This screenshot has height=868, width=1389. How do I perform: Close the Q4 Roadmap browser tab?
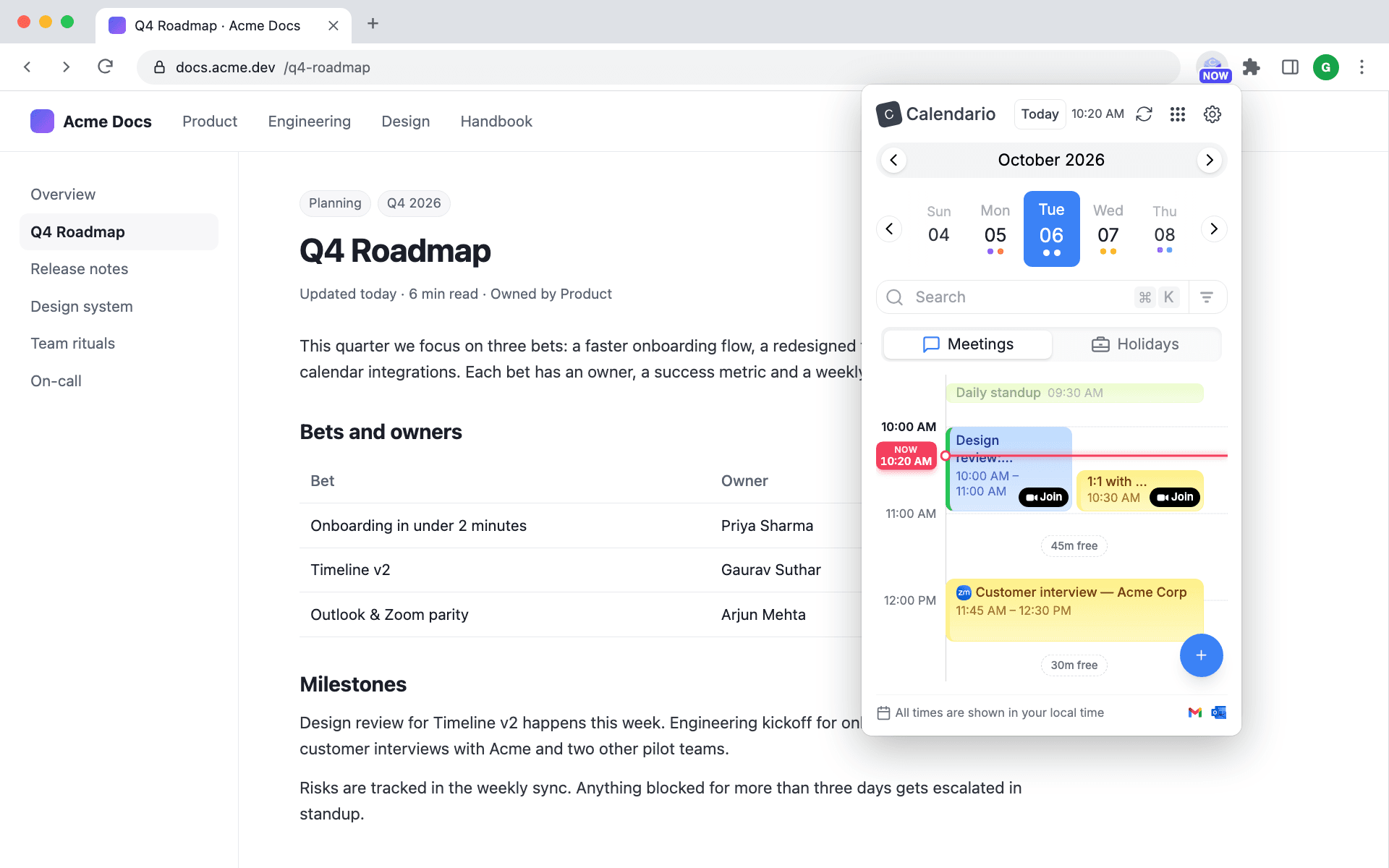pyautogui.click(x=334, y=25)
